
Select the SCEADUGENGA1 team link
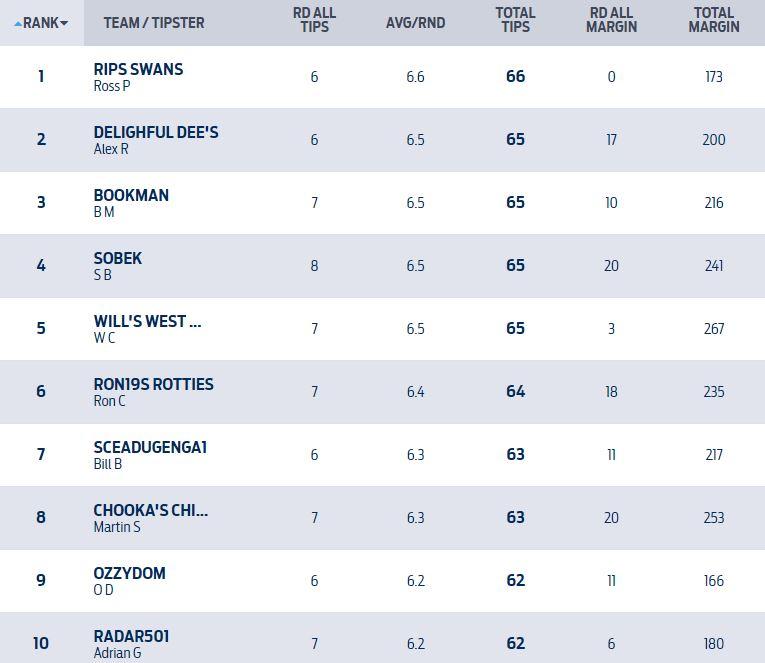[150, 447]
